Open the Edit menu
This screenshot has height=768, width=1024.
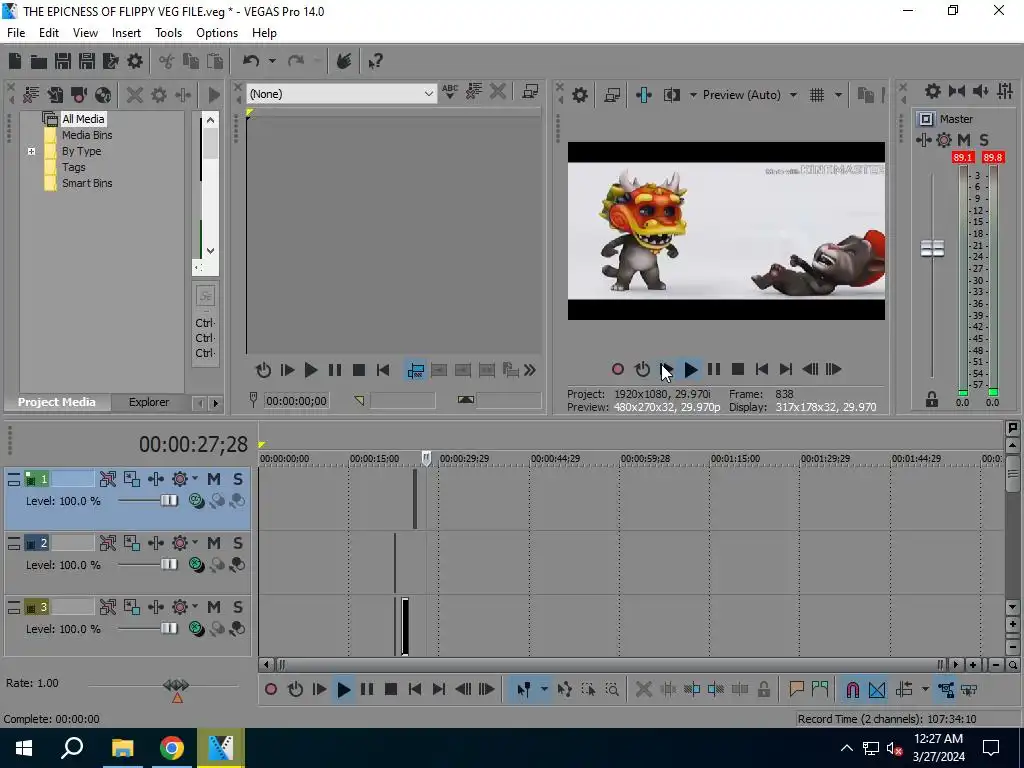pyautogui.click(x=48, y=33)
